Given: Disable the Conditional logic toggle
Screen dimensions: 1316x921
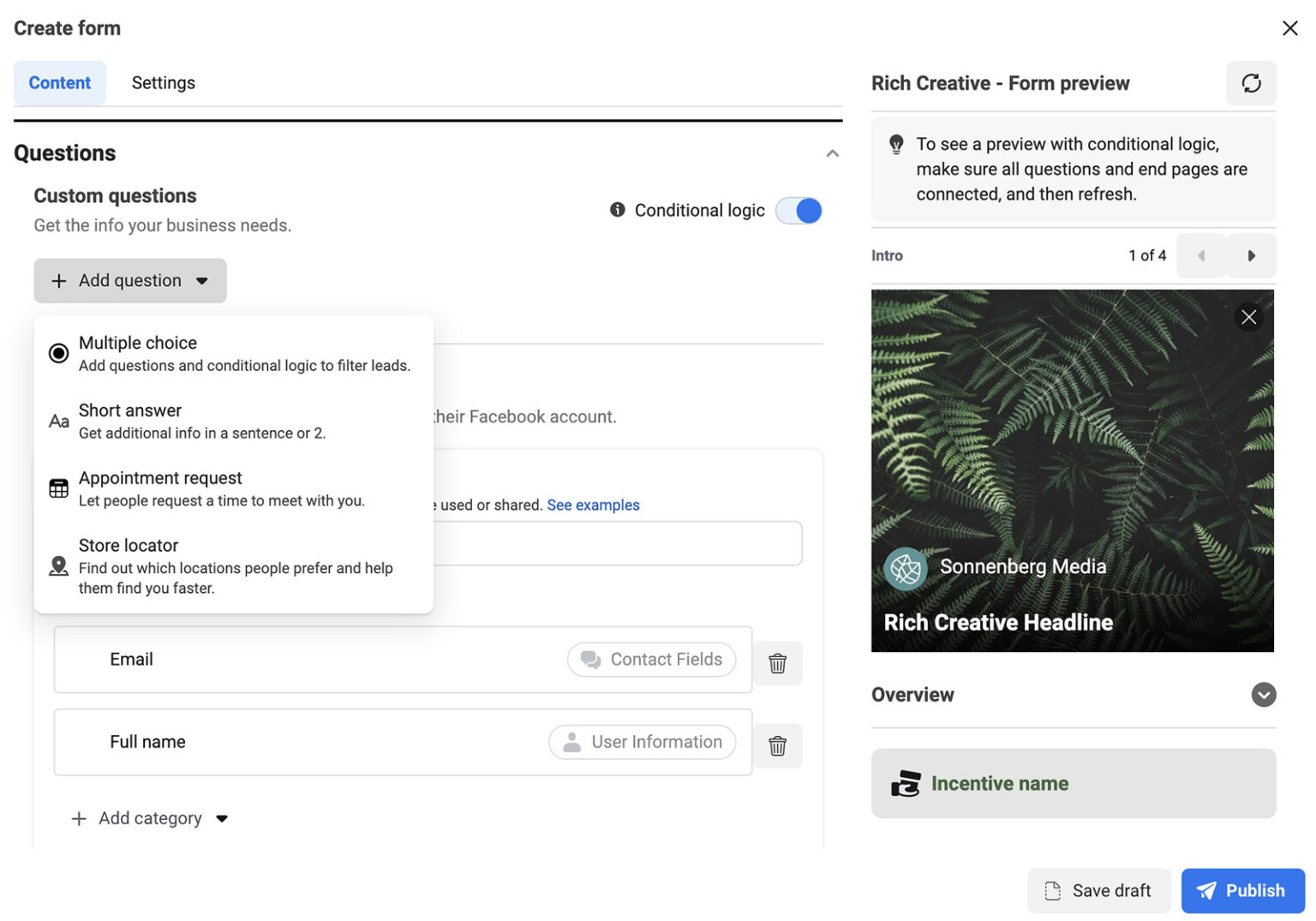Looking at the screenshot, I should [799, 211].
